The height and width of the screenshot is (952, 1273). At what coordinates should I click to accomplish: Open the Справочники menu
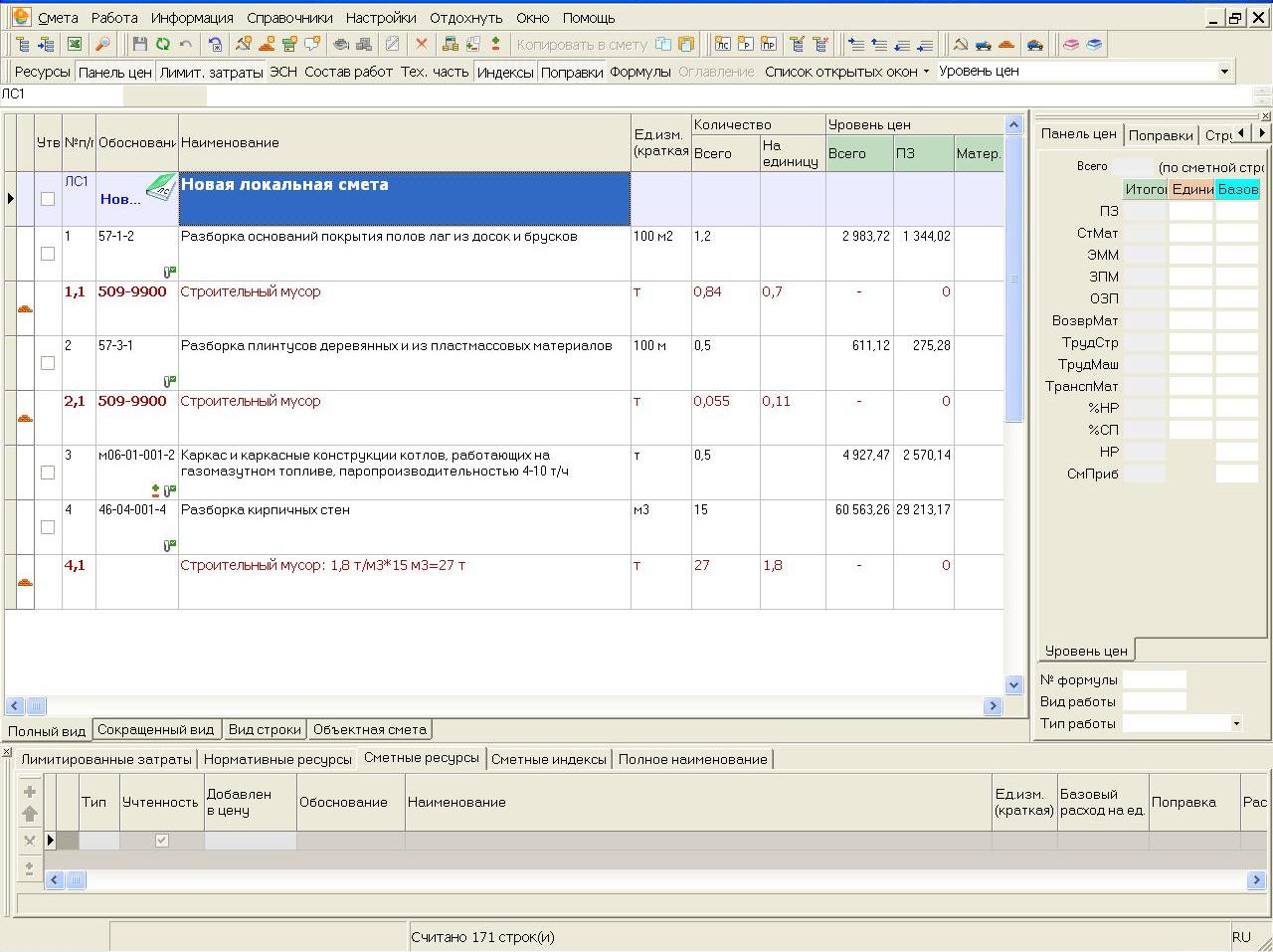click(289, 18)
